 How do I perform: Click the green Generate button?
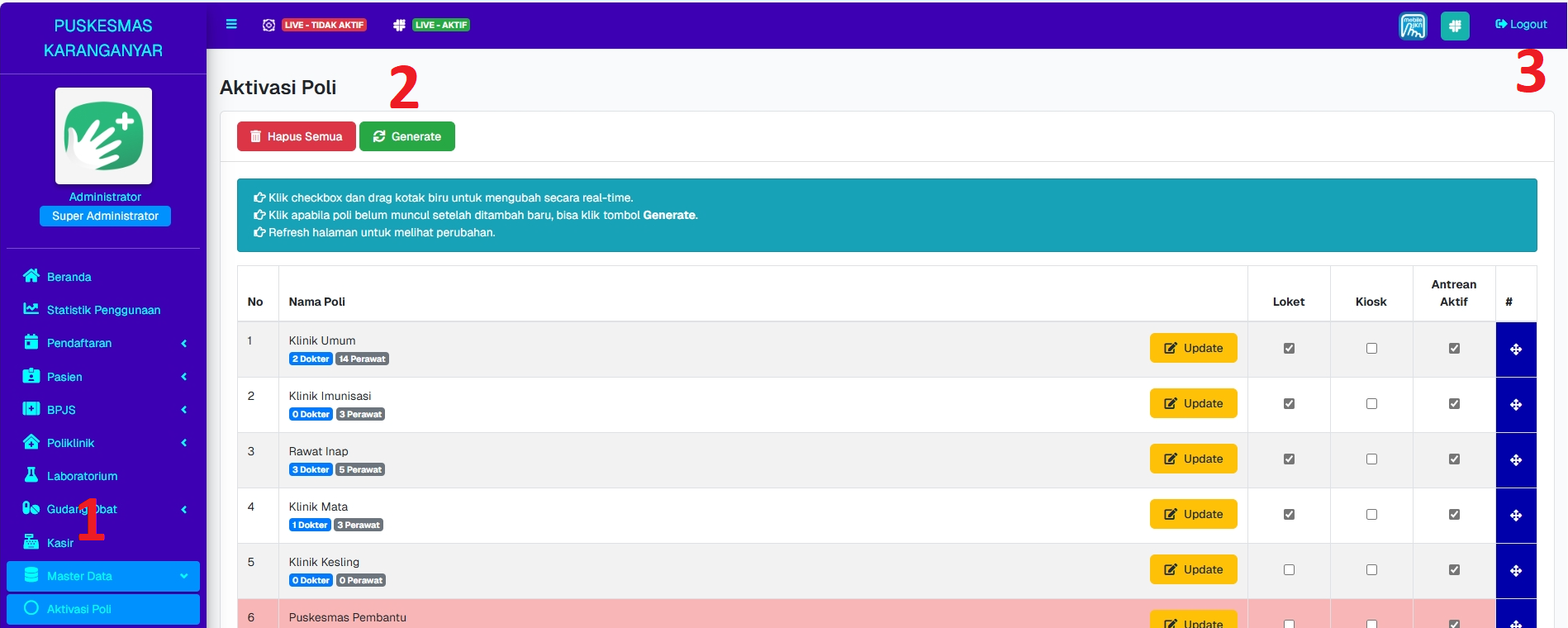coord(407,136)
